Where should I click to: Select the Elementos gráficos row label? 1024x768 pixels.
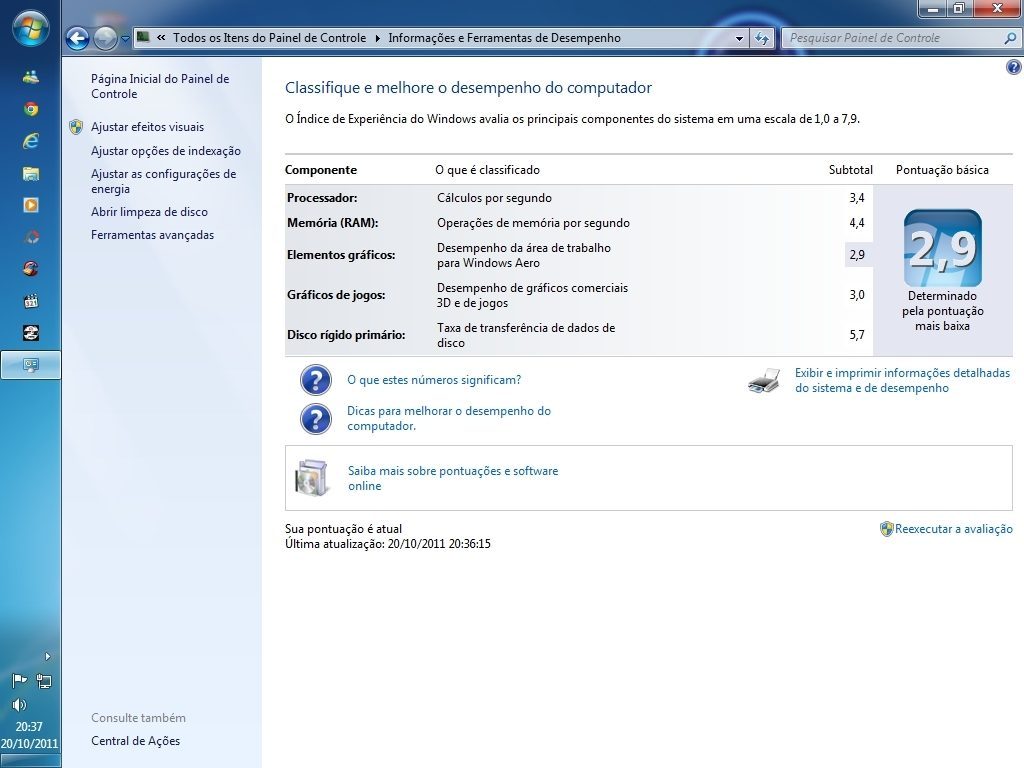tap(341, 255)
